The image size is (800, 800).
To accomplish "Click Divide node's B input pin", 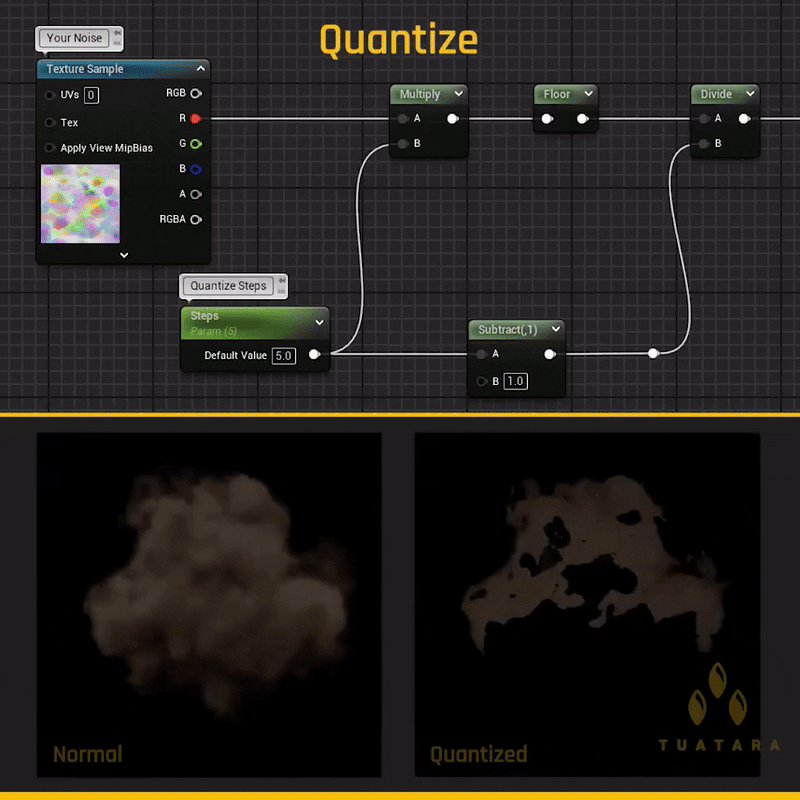I will point(704,144).
